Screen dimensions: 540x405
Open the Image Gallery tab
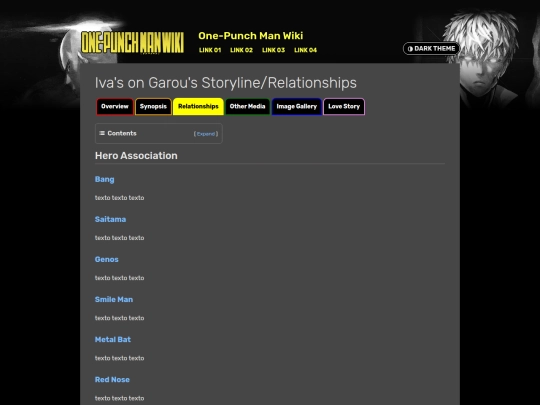click(297, 106)
